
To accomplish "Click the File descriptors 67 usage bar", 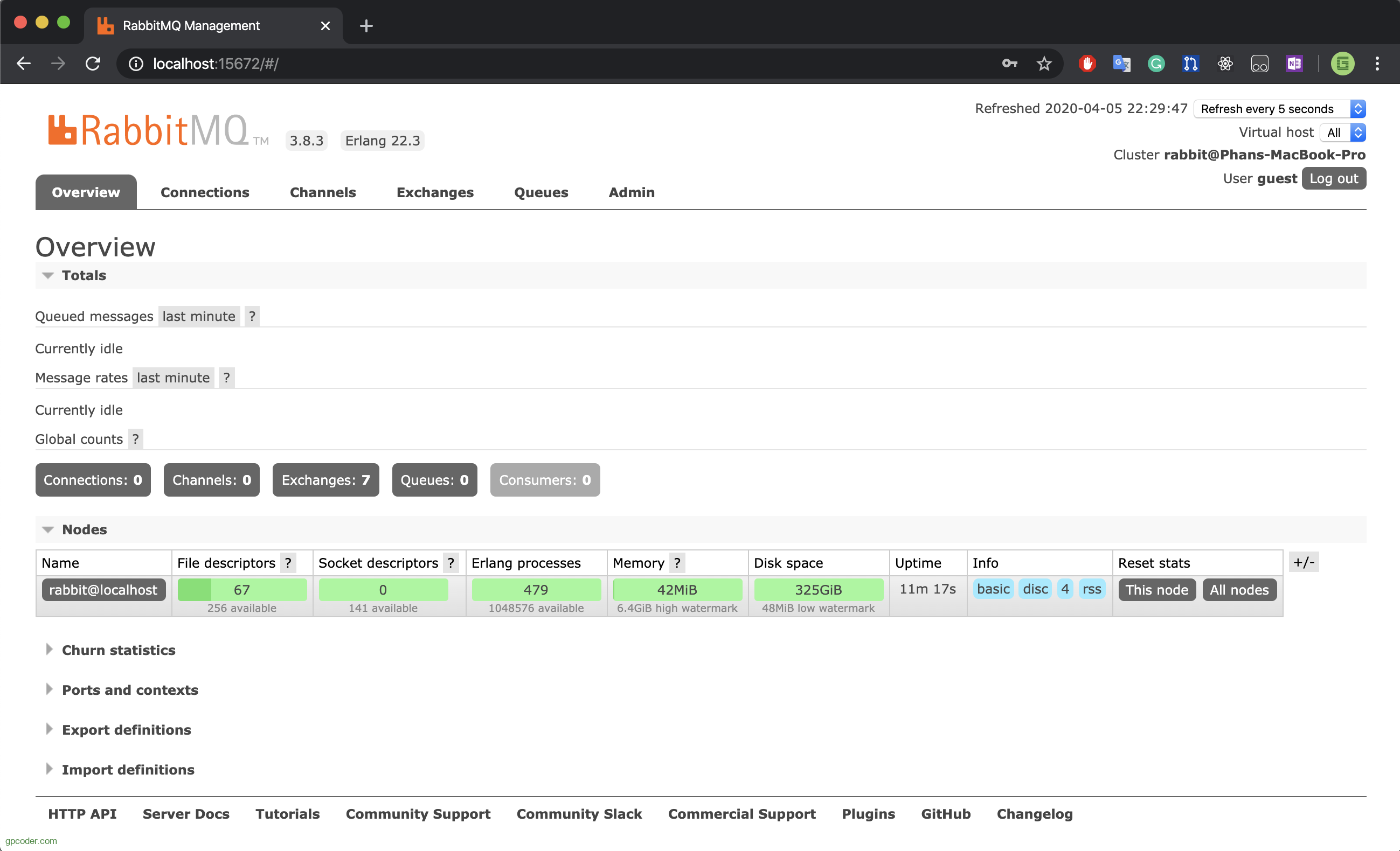I will click(x=242, y=589).
